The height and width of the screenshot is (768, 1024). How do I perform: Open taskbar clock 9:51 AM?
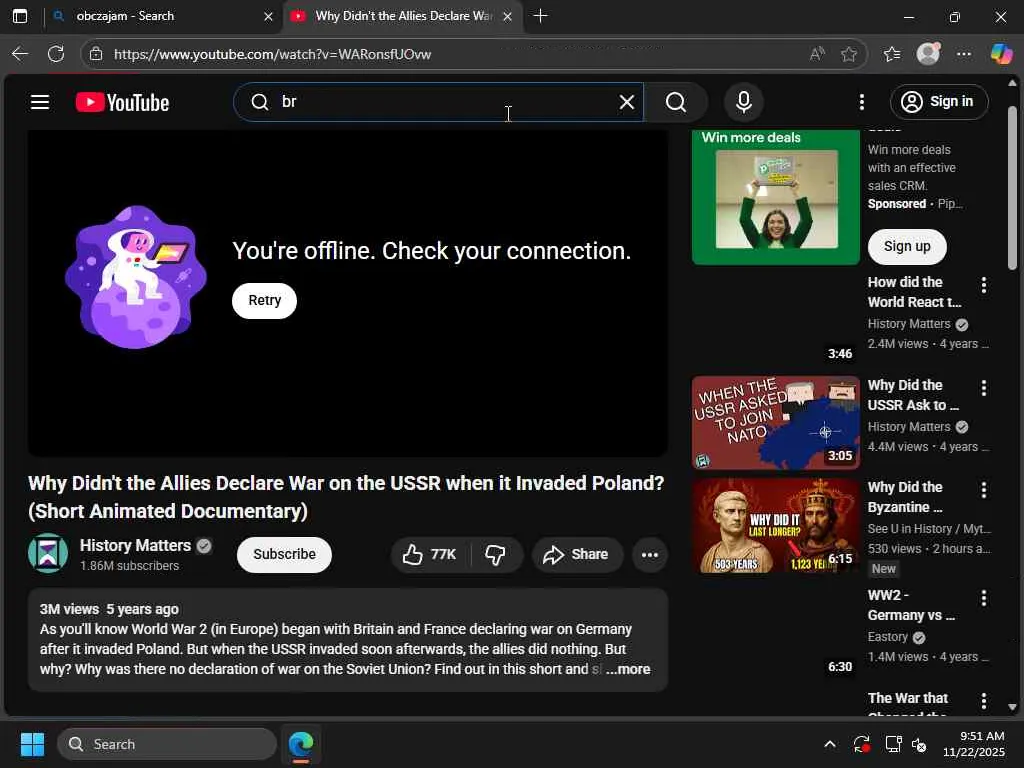[x=973, y=744]
